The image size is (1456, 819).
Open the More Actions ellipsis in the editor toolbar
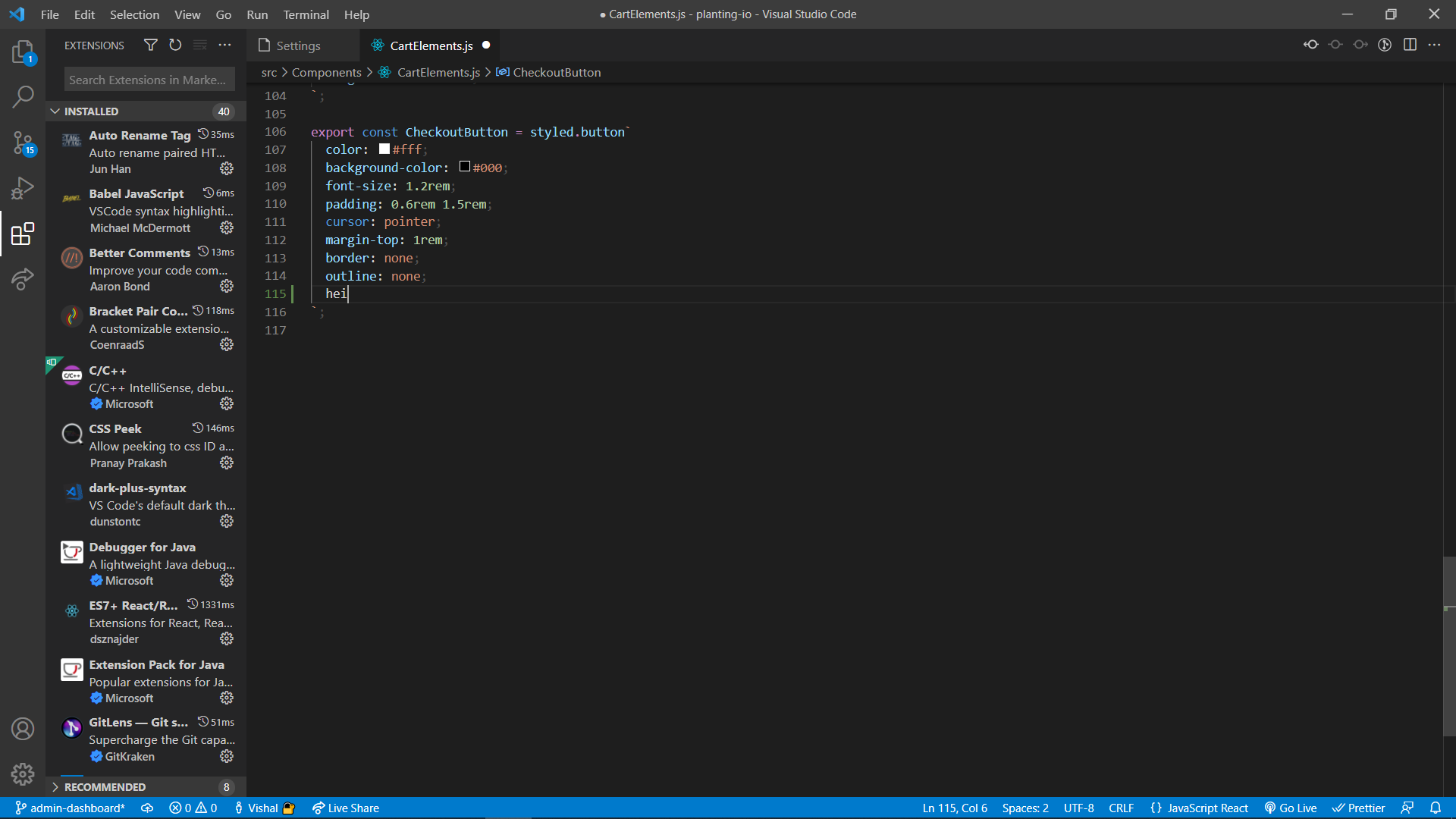[1436, 45]
